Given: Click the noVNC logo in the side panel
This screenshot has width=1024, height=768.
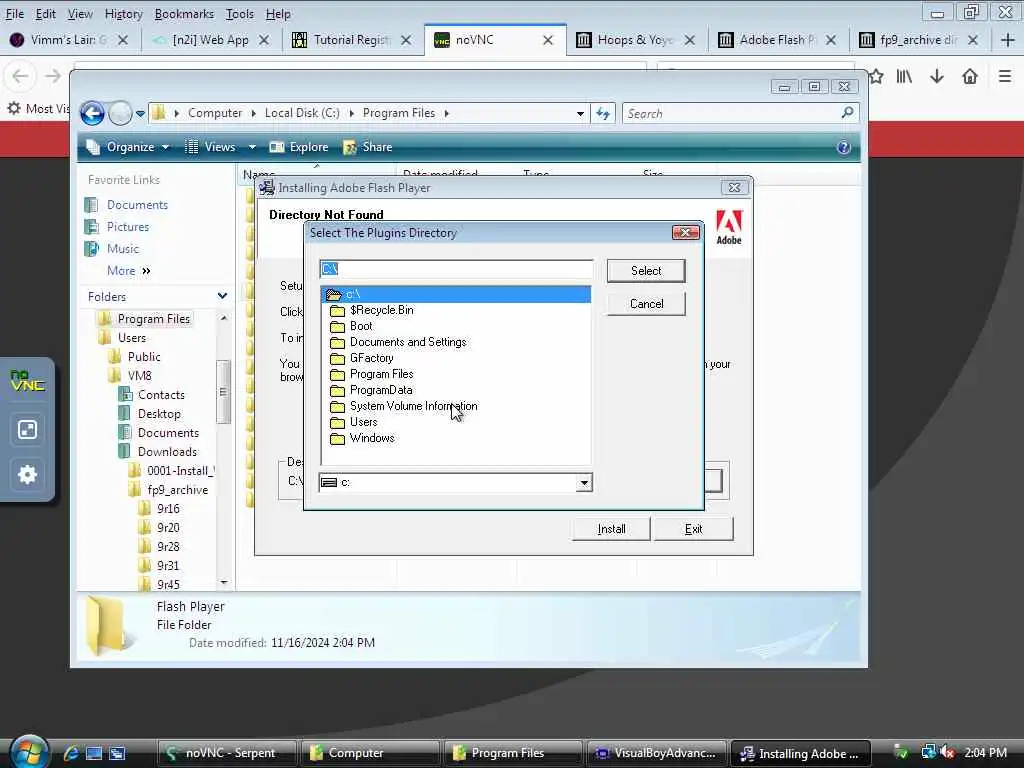Looking at the screenshot, I should click(x=27, y=381).
